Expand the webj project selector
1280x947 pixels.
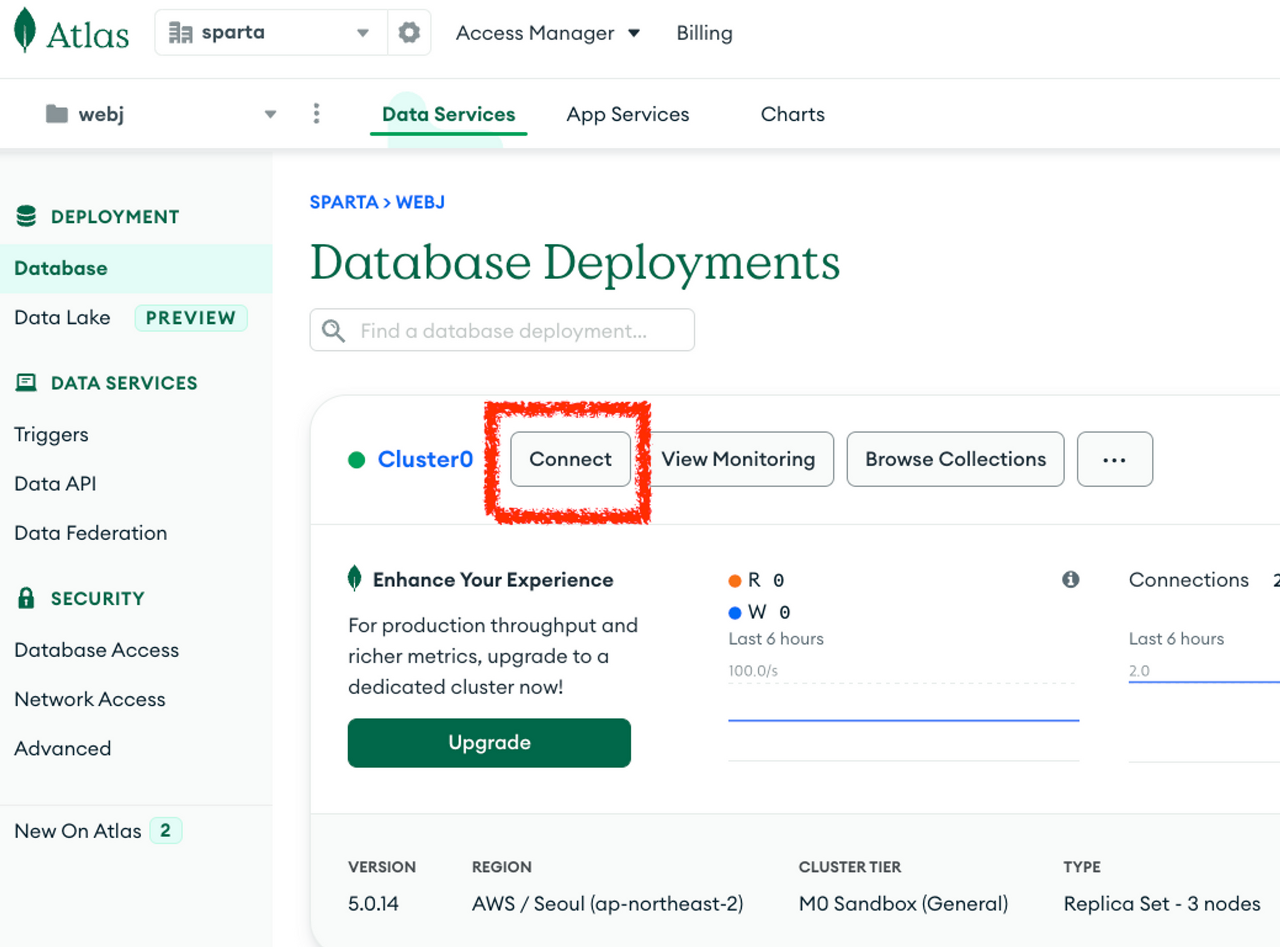(270, 114)
